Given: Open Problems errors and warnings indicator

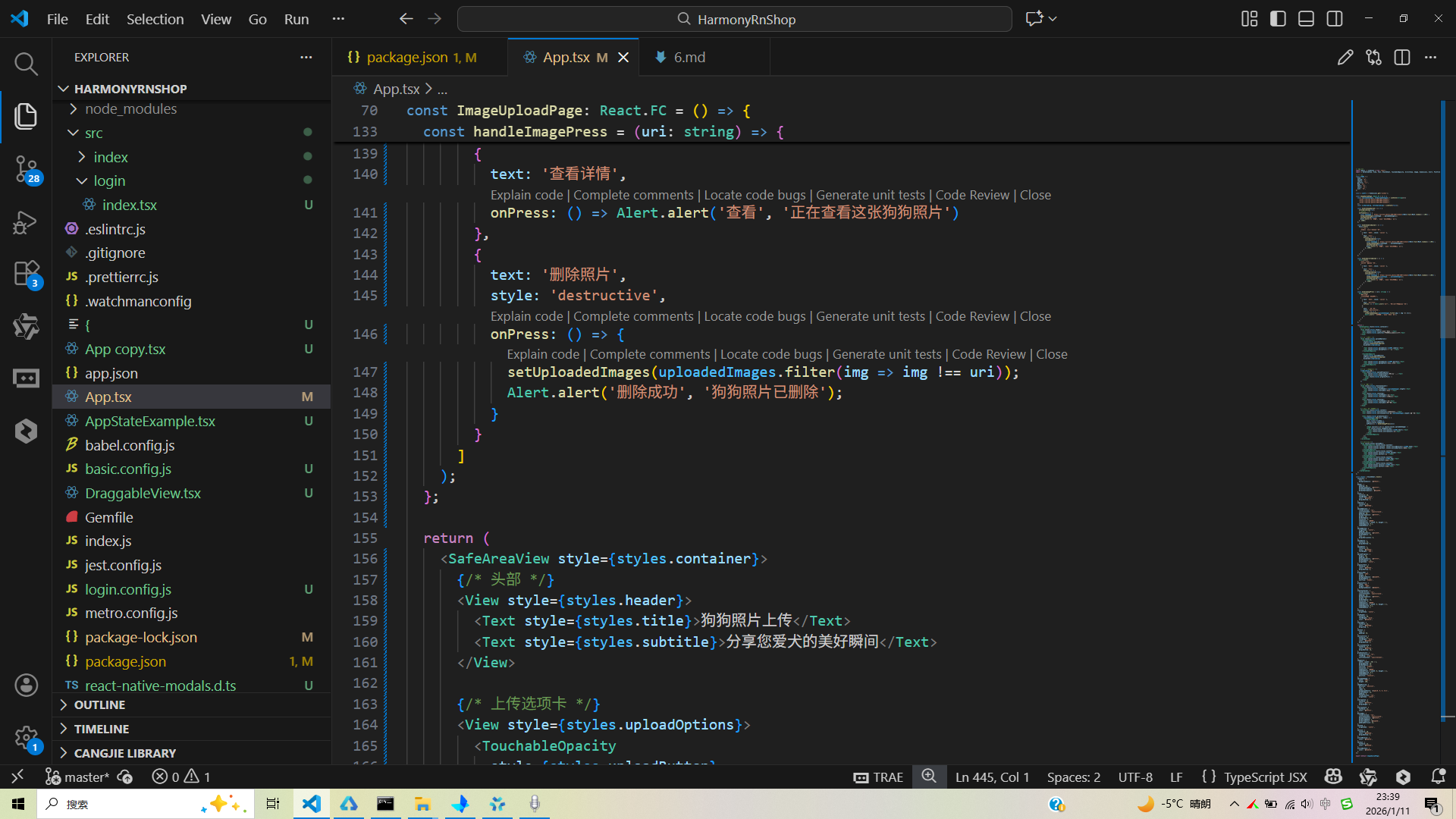Looking at the screenshot, I should point(181,777).
